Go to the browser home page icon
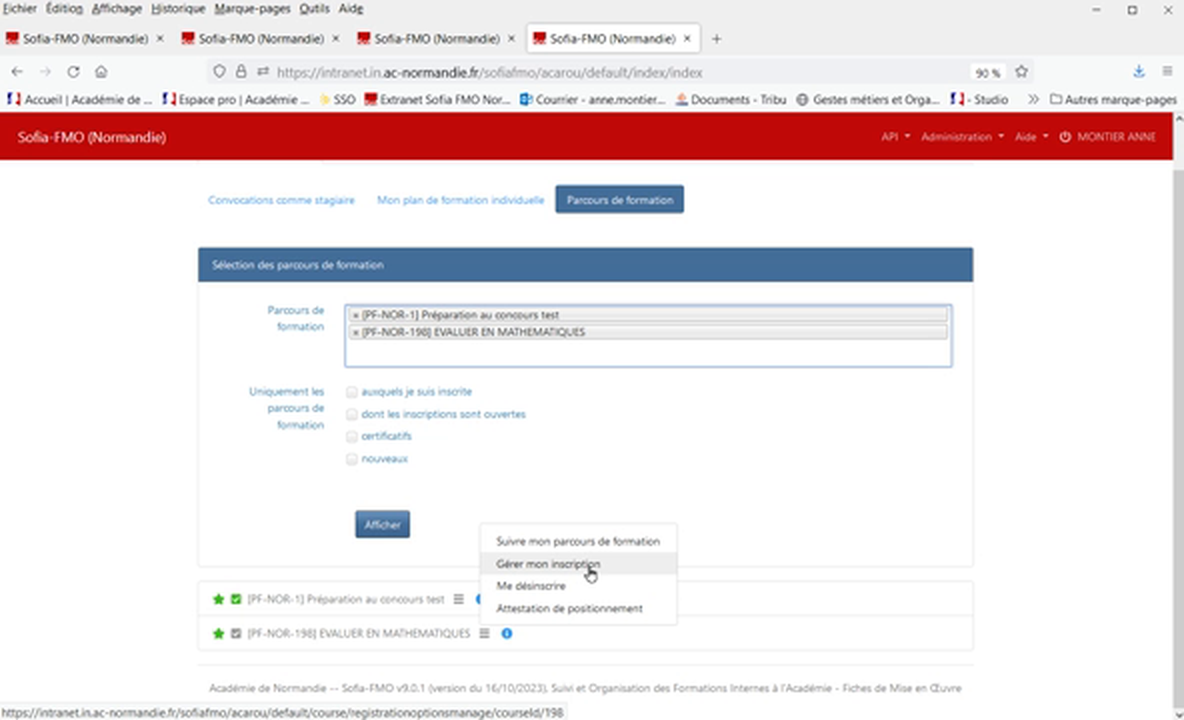 tap(101, 72)
